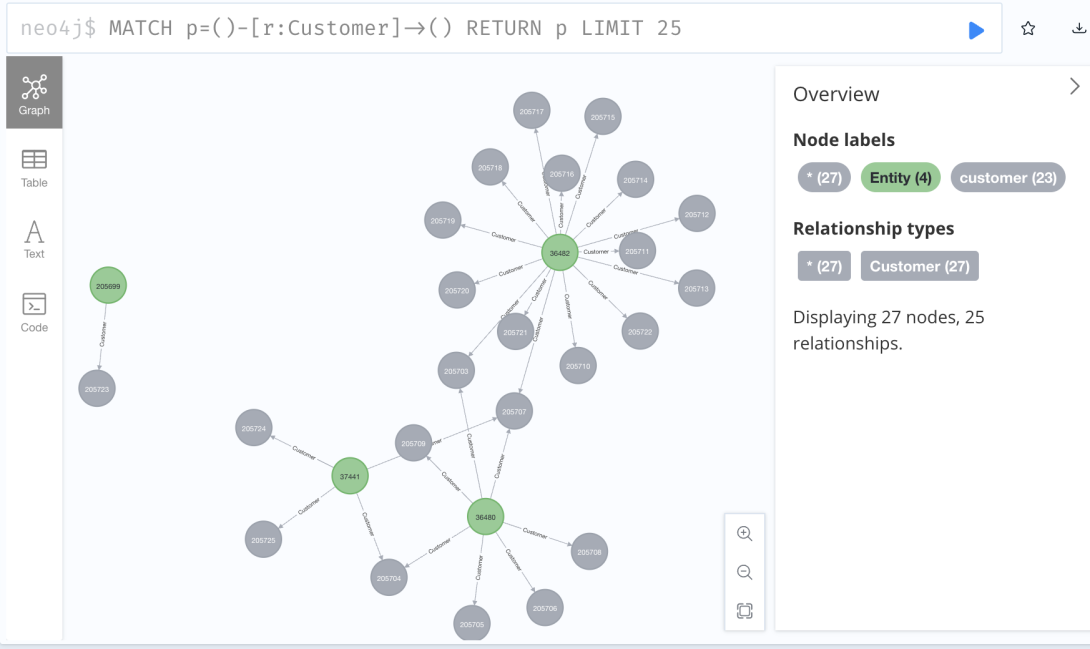
Task: Select gray node 205719
Action: [x=443, y=220]
